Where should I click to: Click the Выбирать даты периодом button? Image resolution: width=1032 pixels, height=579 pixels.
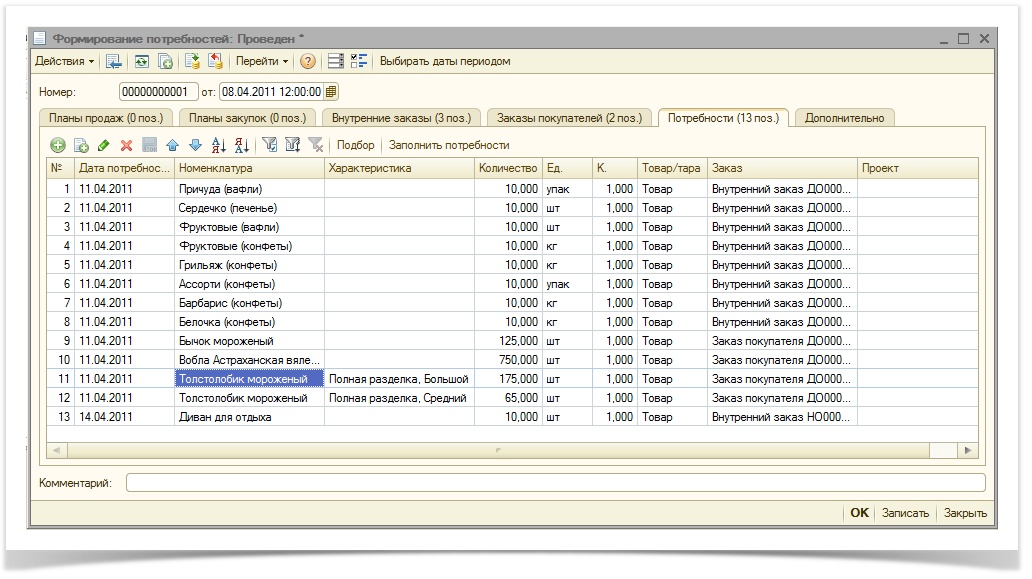(x=445, y=62)
